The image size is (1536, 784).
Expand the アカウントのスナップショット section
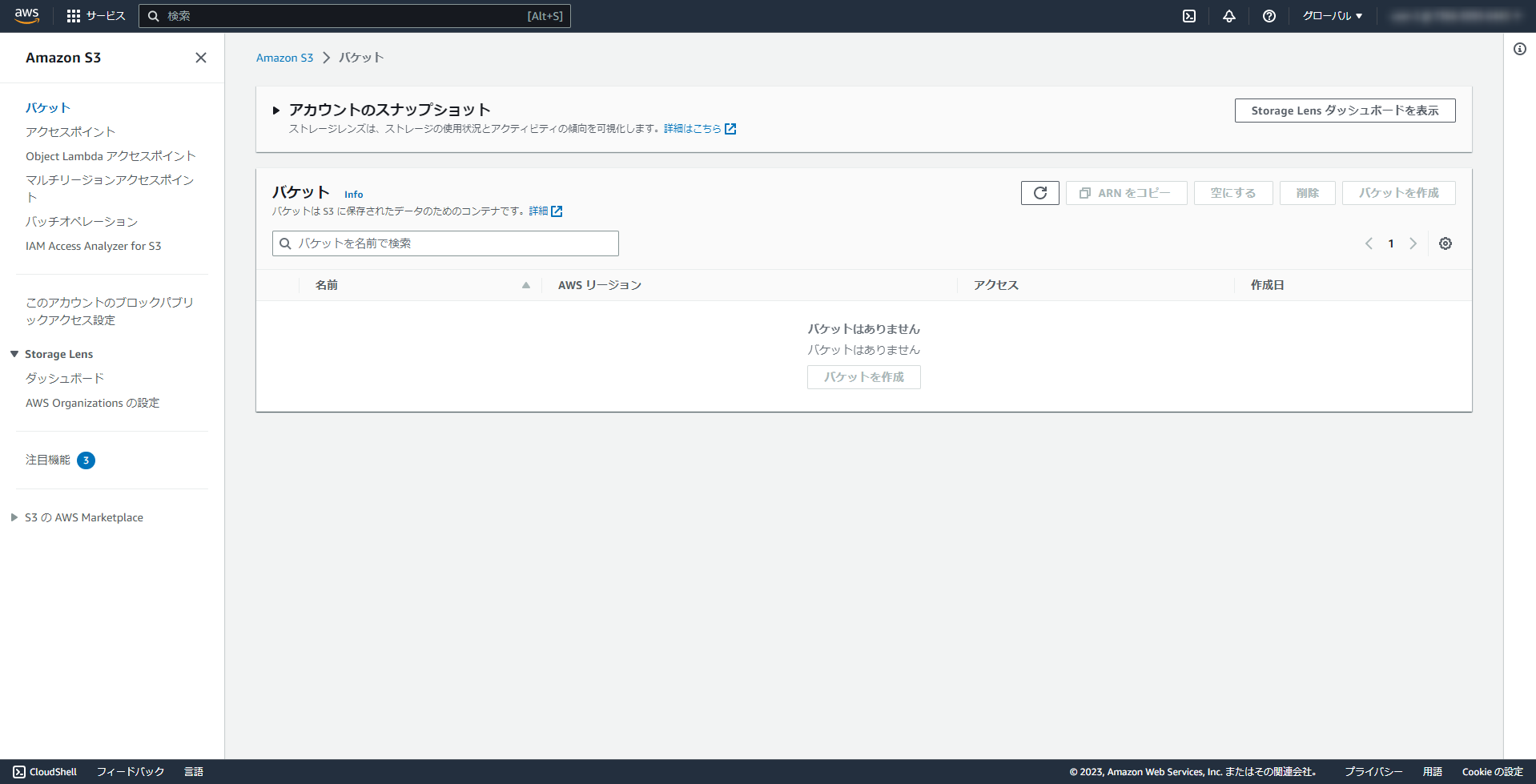276,110
